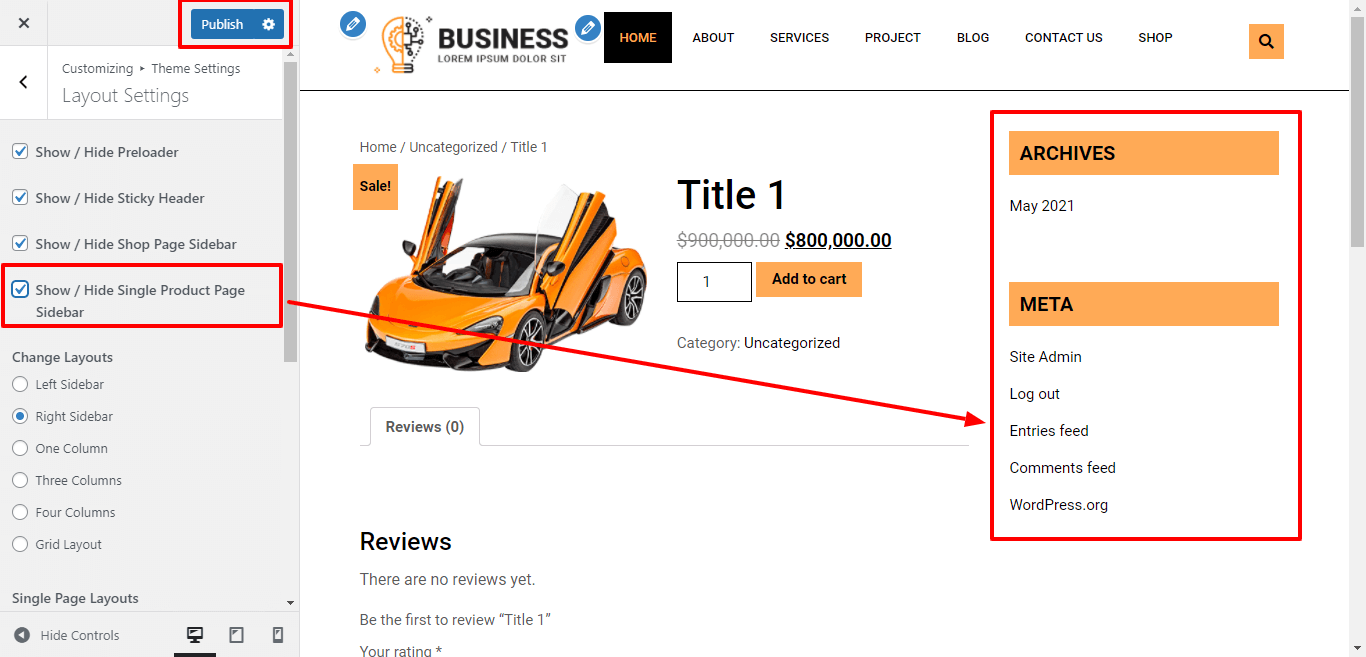
Task: Switch to desktop preview device icon
Action: [x=195, y=635]
